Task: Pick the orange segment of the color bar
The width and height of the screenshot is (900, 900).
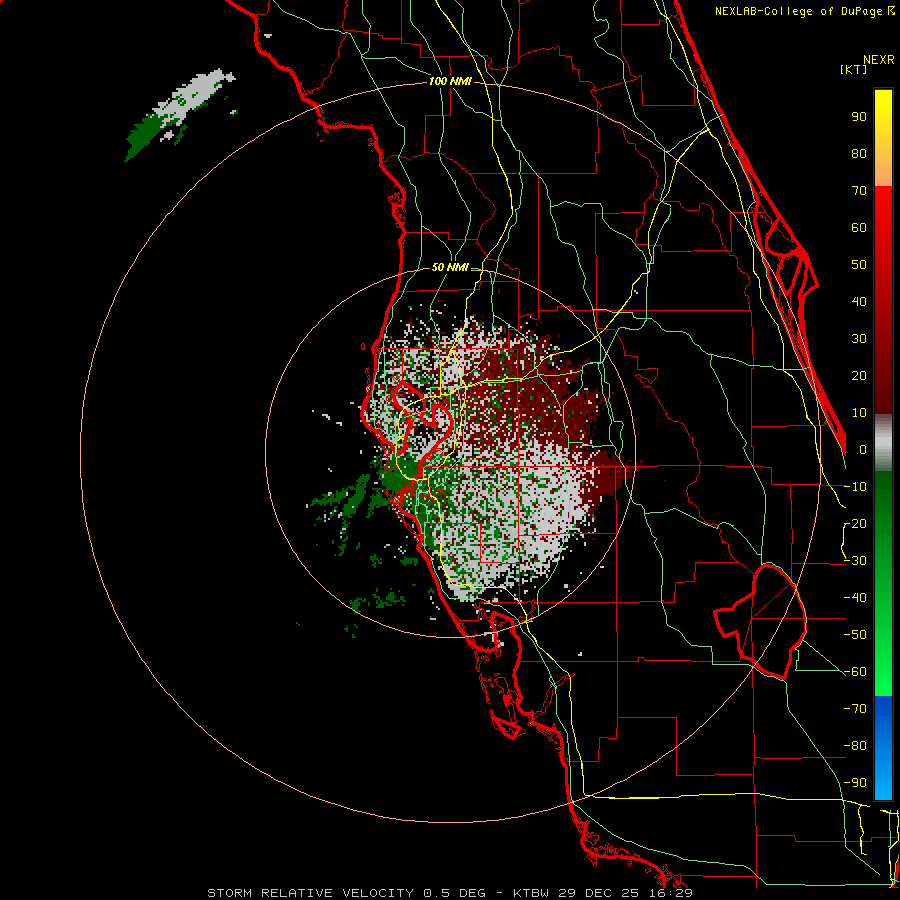Action: click(883, 167)
